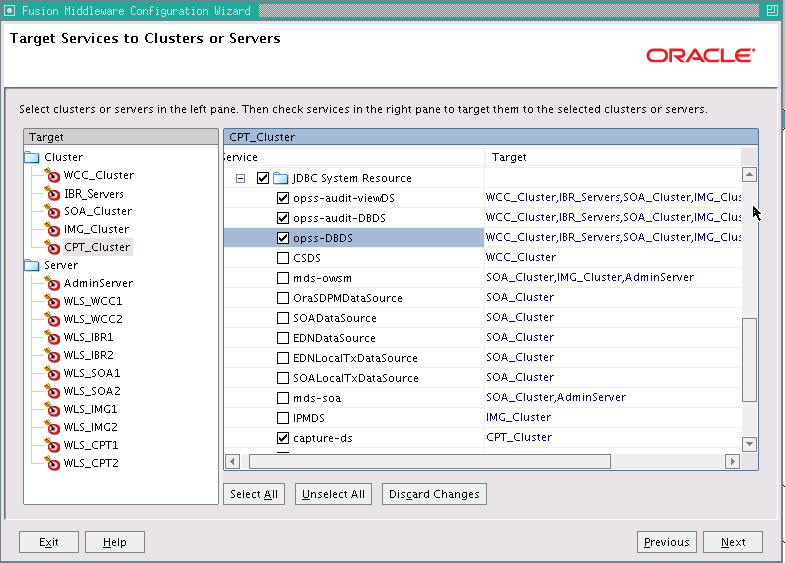785x563 pixels.
Task: Click the vertical scrollbar down arrow
Action: [x=749, y=444]
